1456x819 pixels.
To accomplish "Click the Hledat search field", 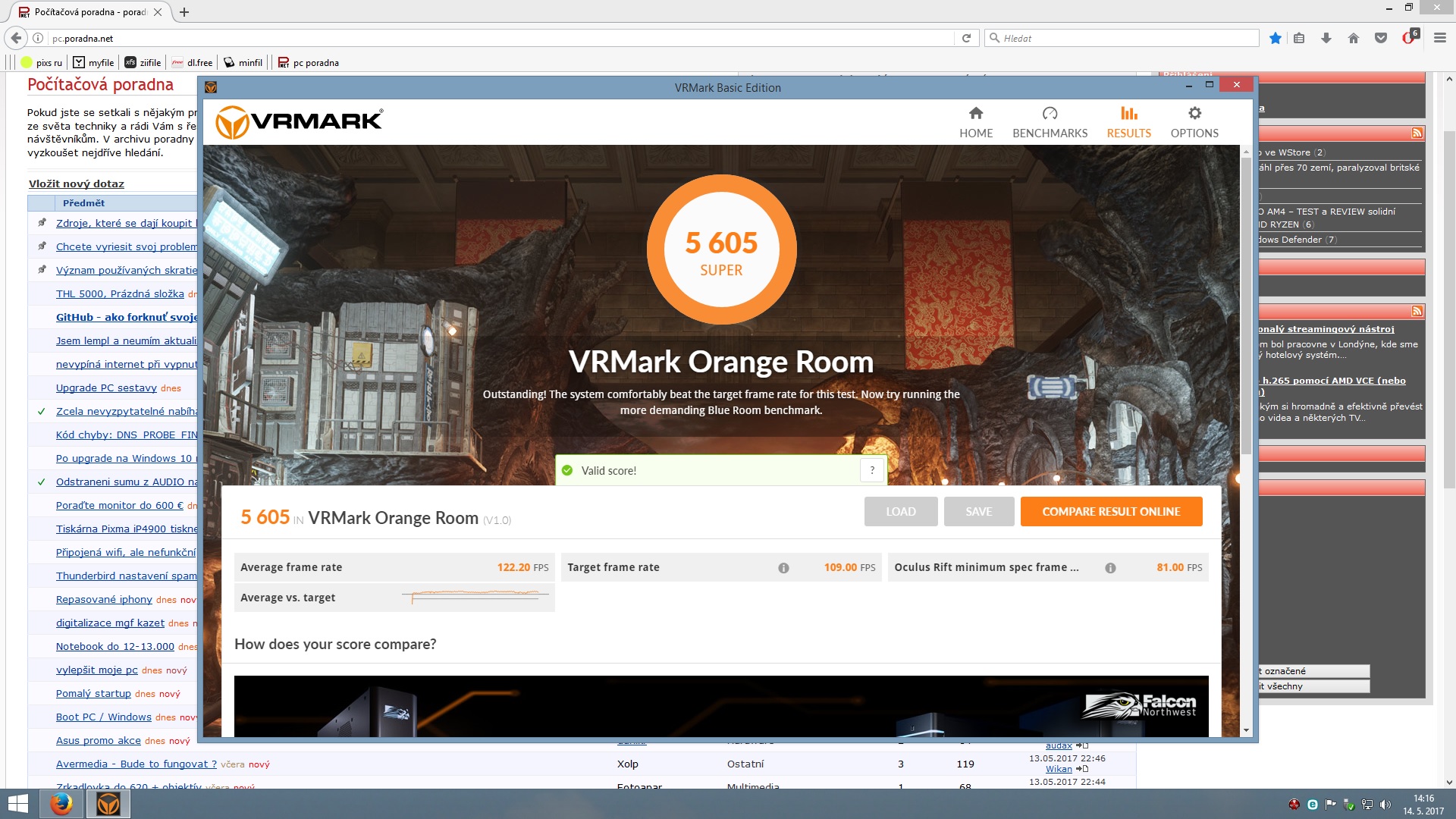I will [x=1122, y=38].
